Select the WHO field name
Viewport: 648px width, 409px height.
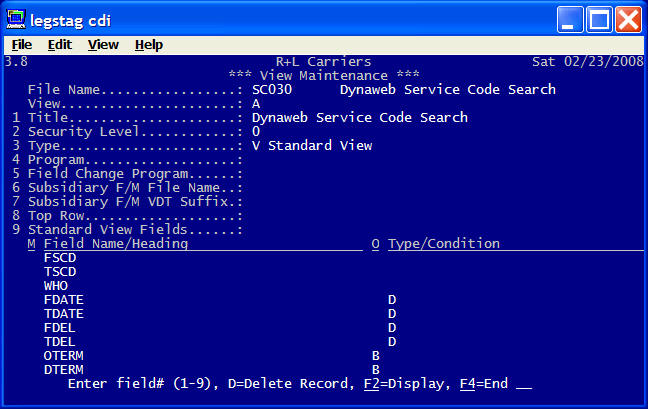[56, 285]
